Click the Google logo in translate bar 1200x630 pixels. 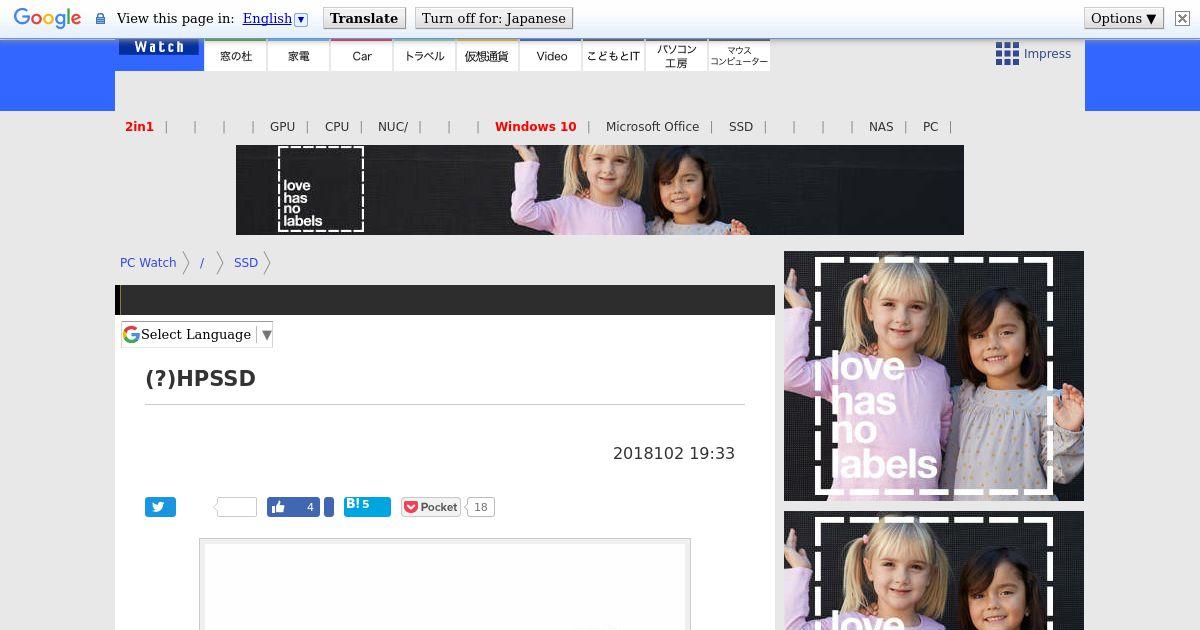point(47,18)
